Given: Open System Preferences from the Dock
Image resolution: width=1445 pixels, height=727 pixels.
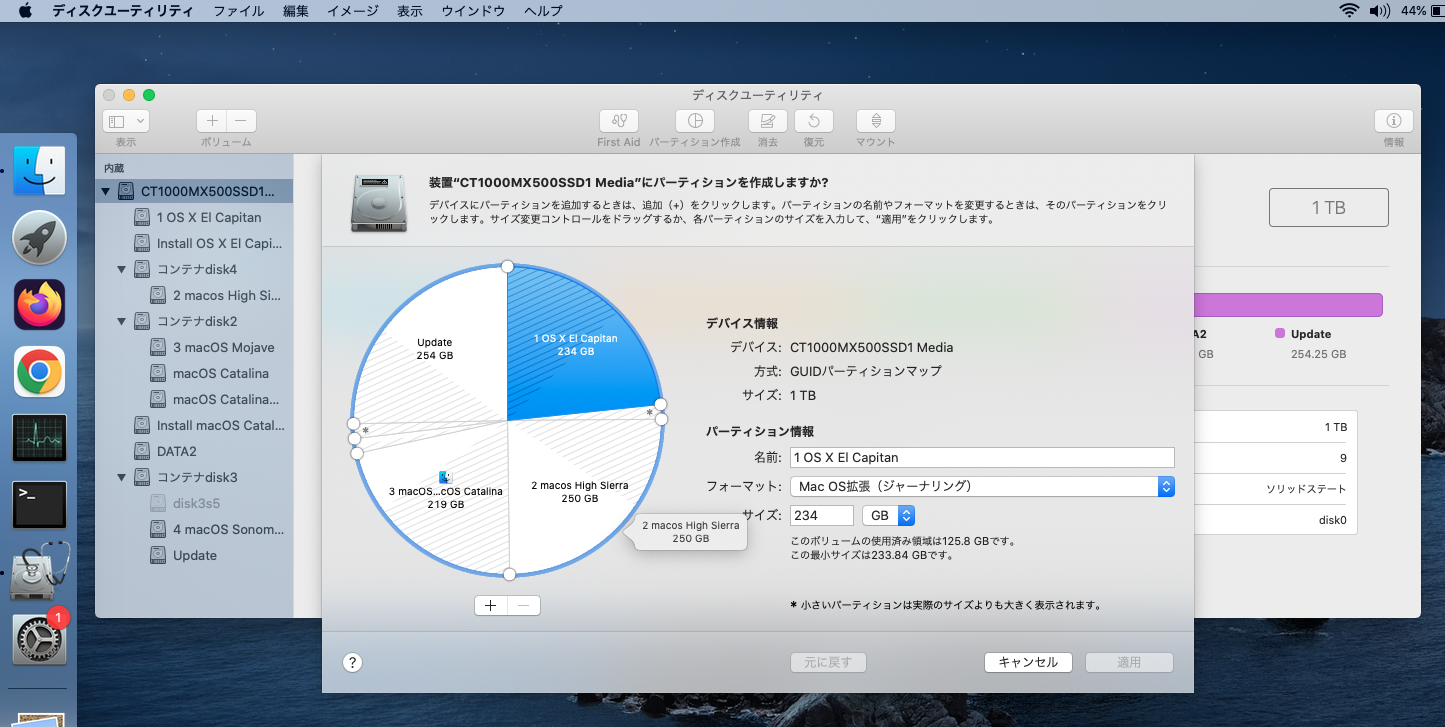Looking at the screenshot, I should (40, 640).
